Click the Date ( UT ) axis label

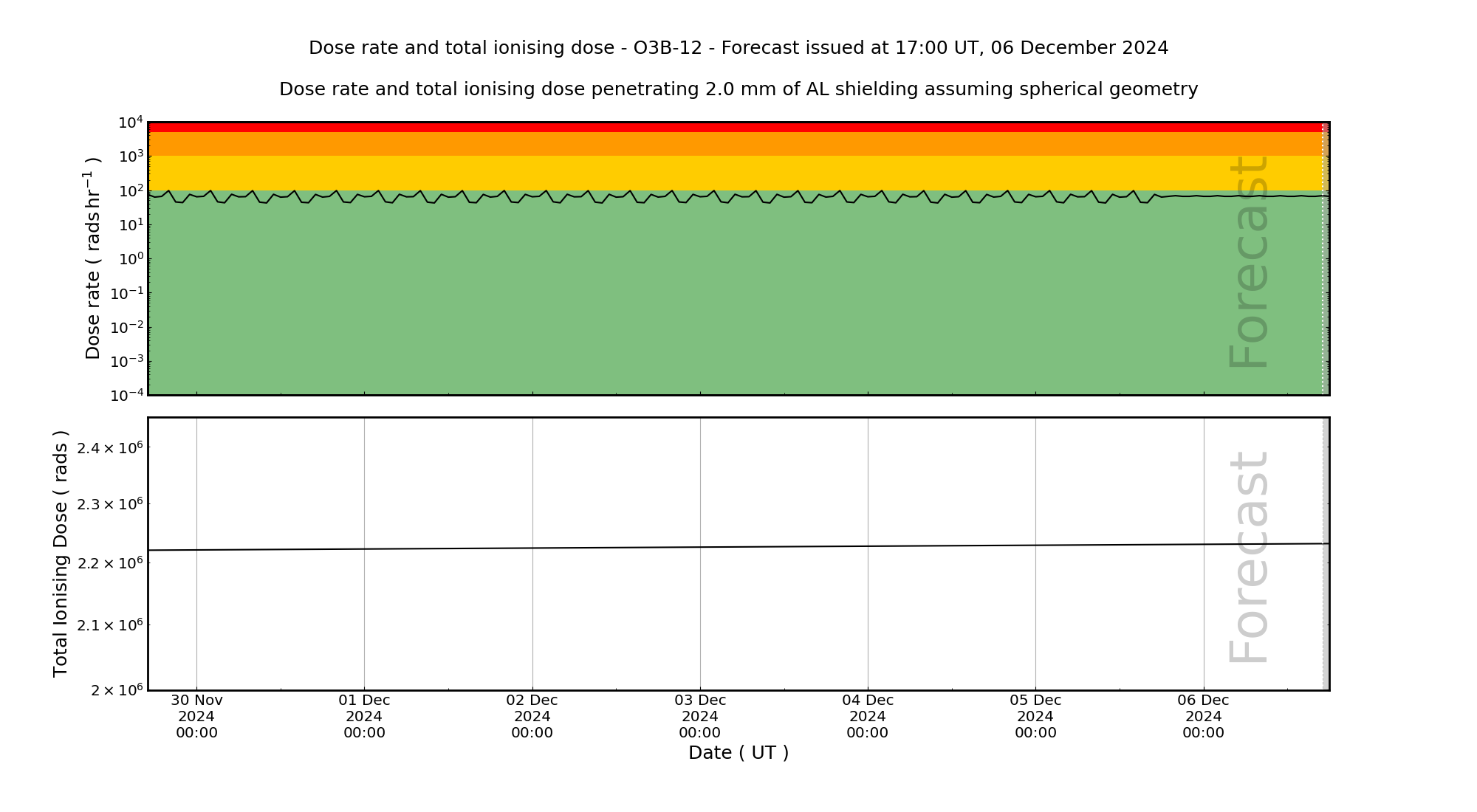738,753
